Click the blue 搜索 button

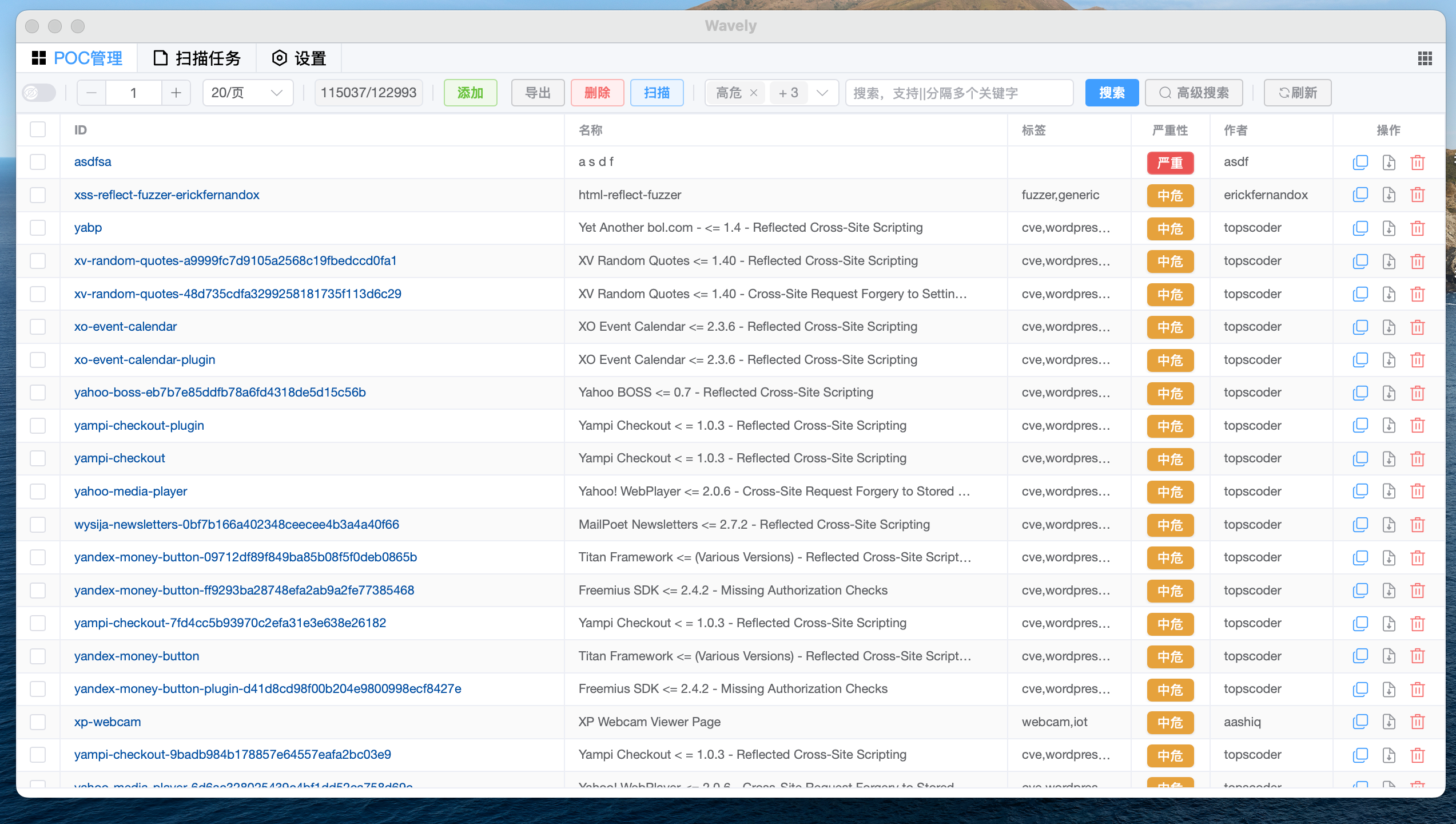click(x=1111, y=93)
